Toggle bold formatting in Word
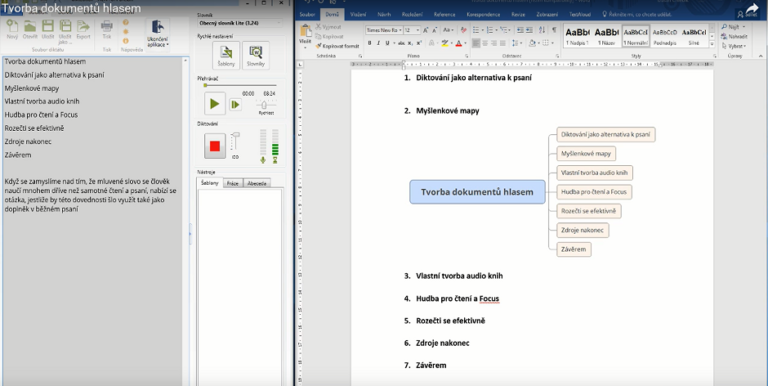The height and width of the screenshot is (386, 768). click(369, 43)
